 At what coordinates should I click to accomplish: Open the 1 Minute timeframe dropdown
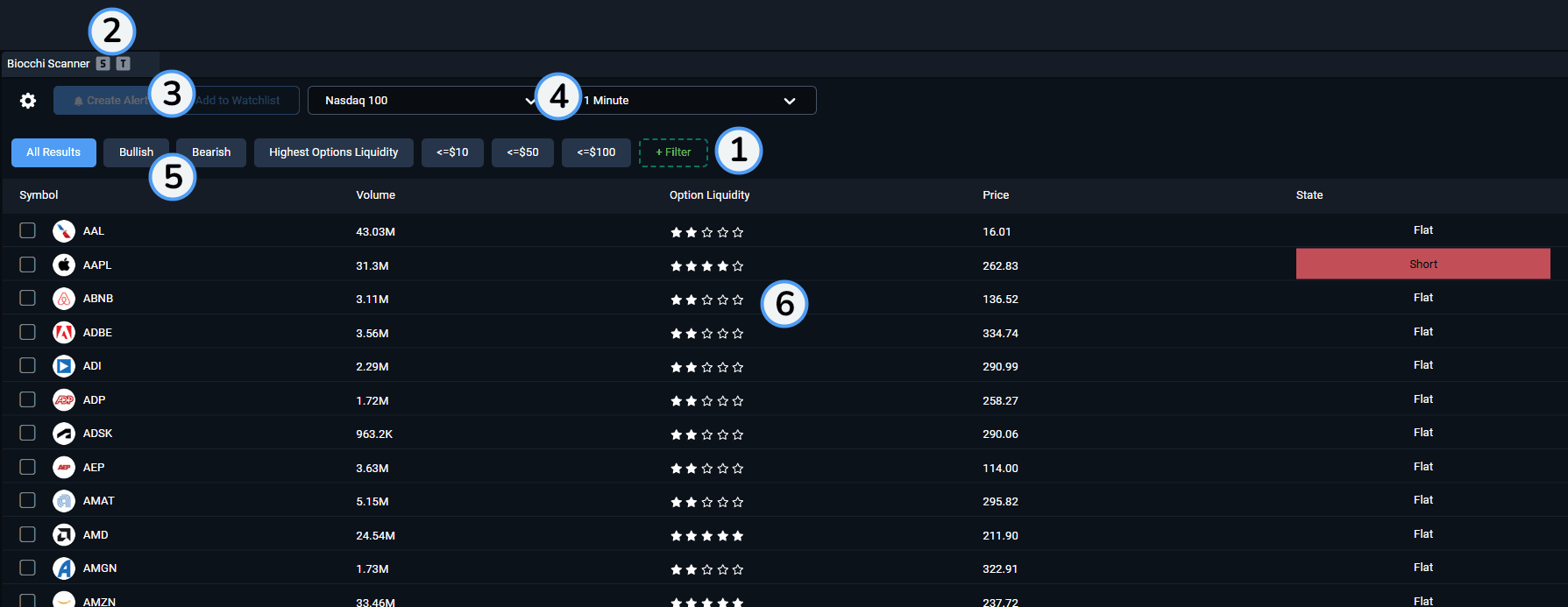click(x=692, y=101)
